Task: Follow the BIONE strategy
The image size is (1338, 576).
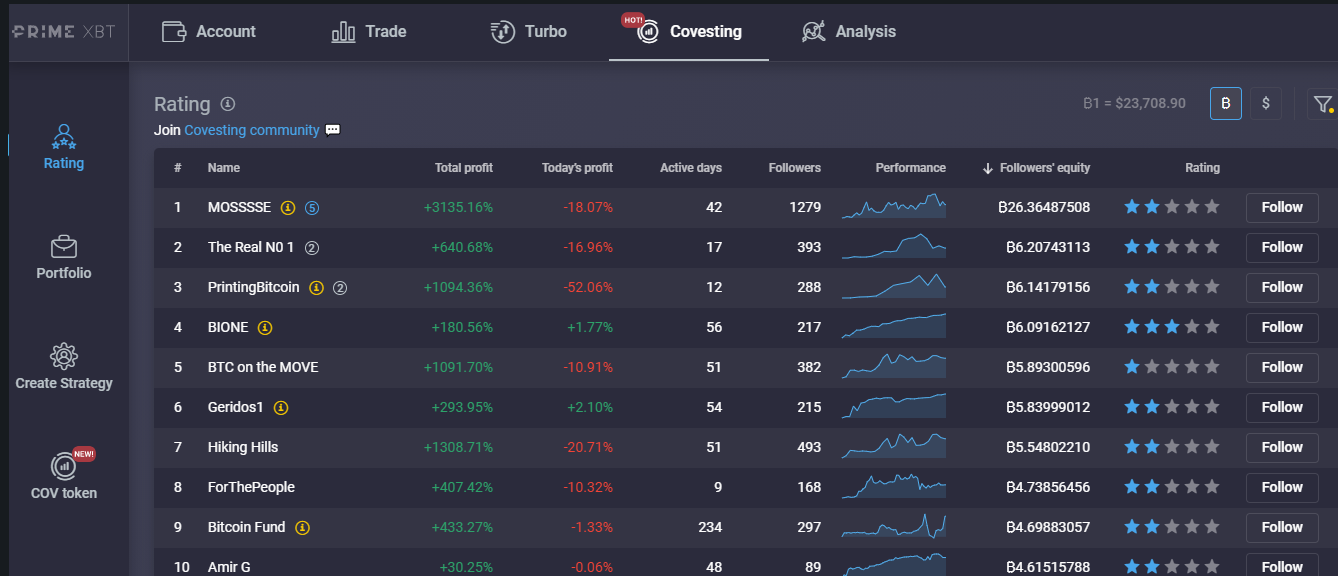Action: click(1282, 327)
